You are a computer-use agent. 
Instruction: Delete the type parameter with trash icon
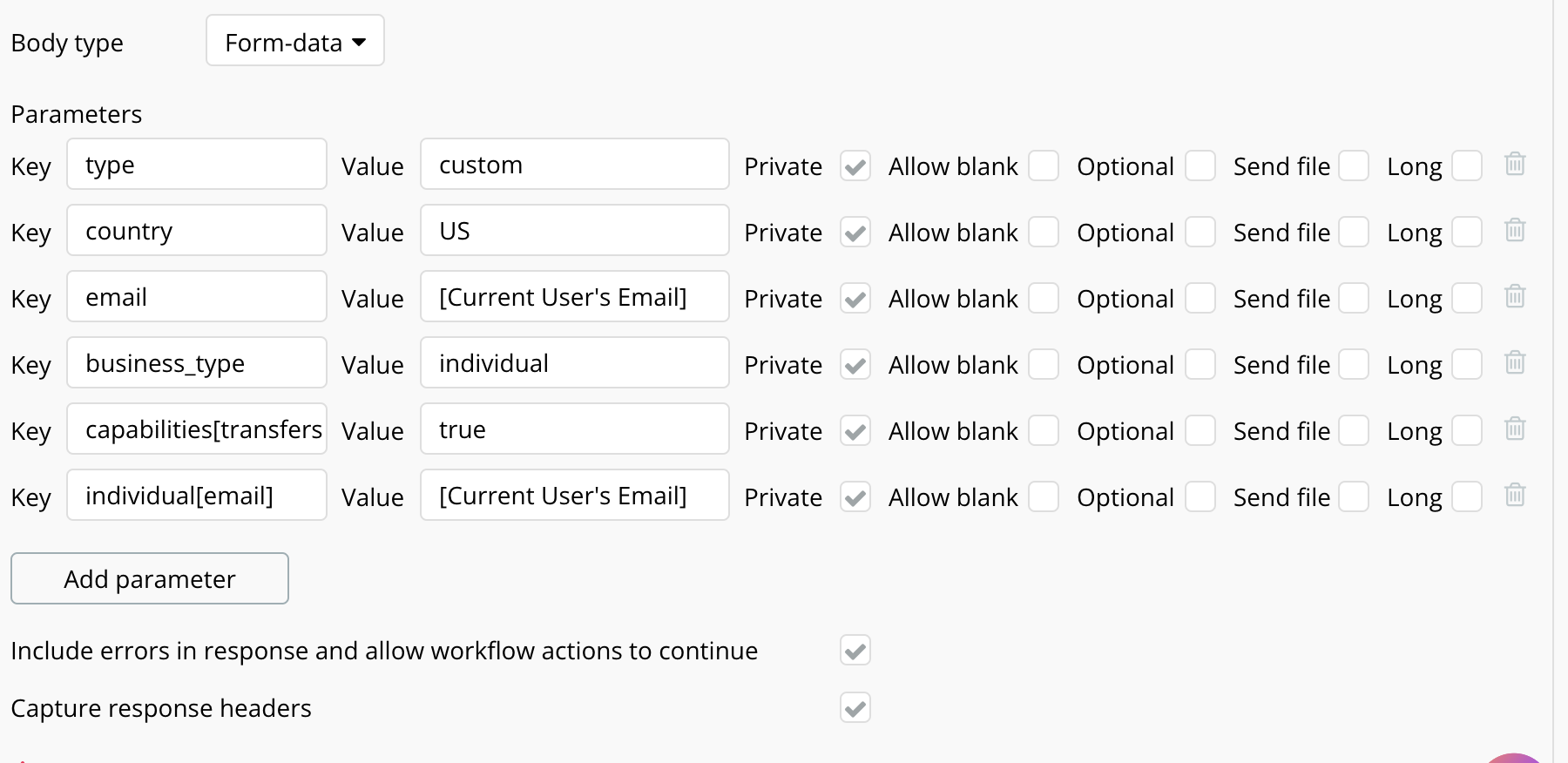tap(1515, 164)
